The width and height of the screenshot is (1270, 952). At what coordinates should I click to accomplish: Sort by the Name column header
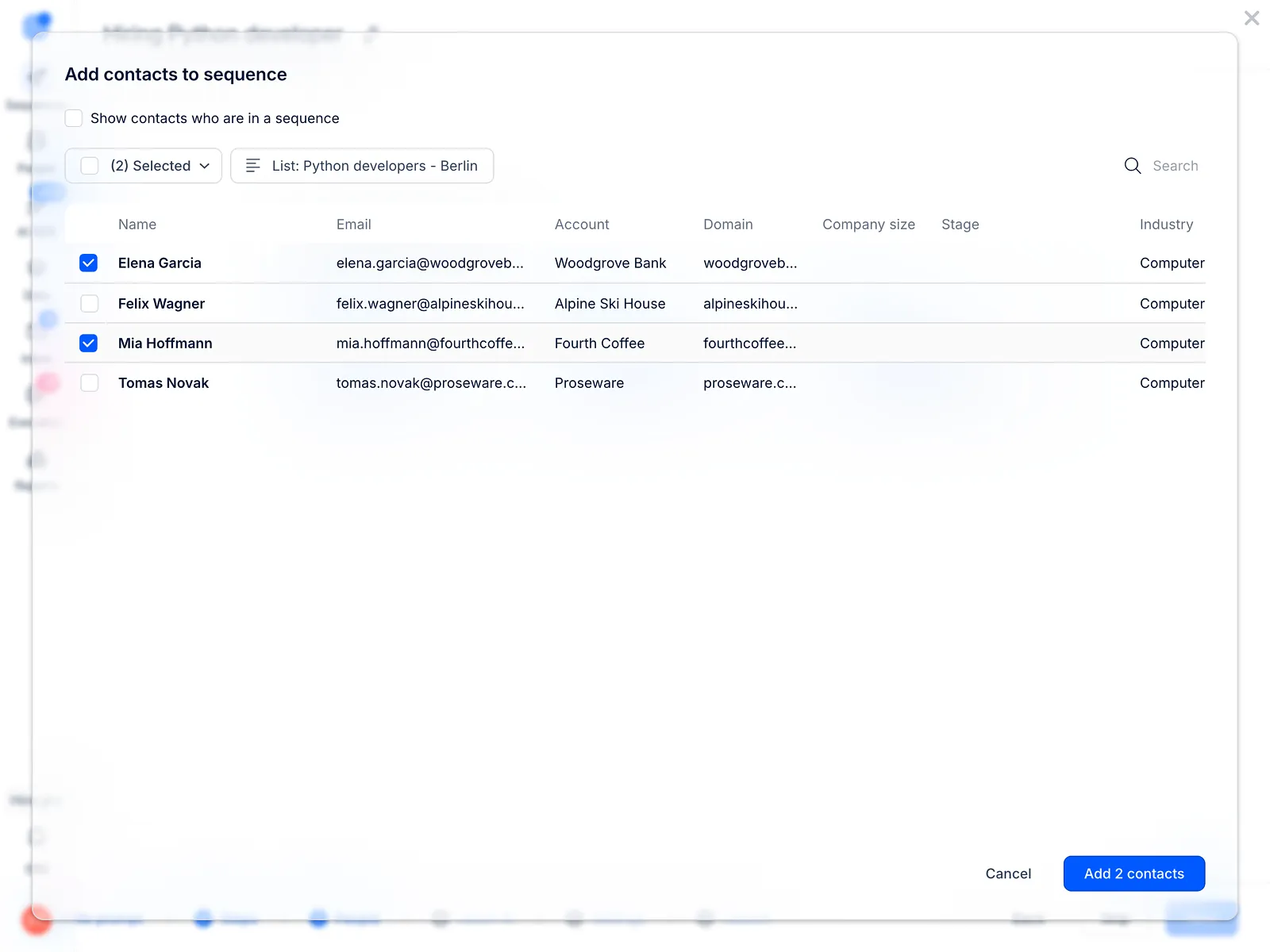pos(137,225)
